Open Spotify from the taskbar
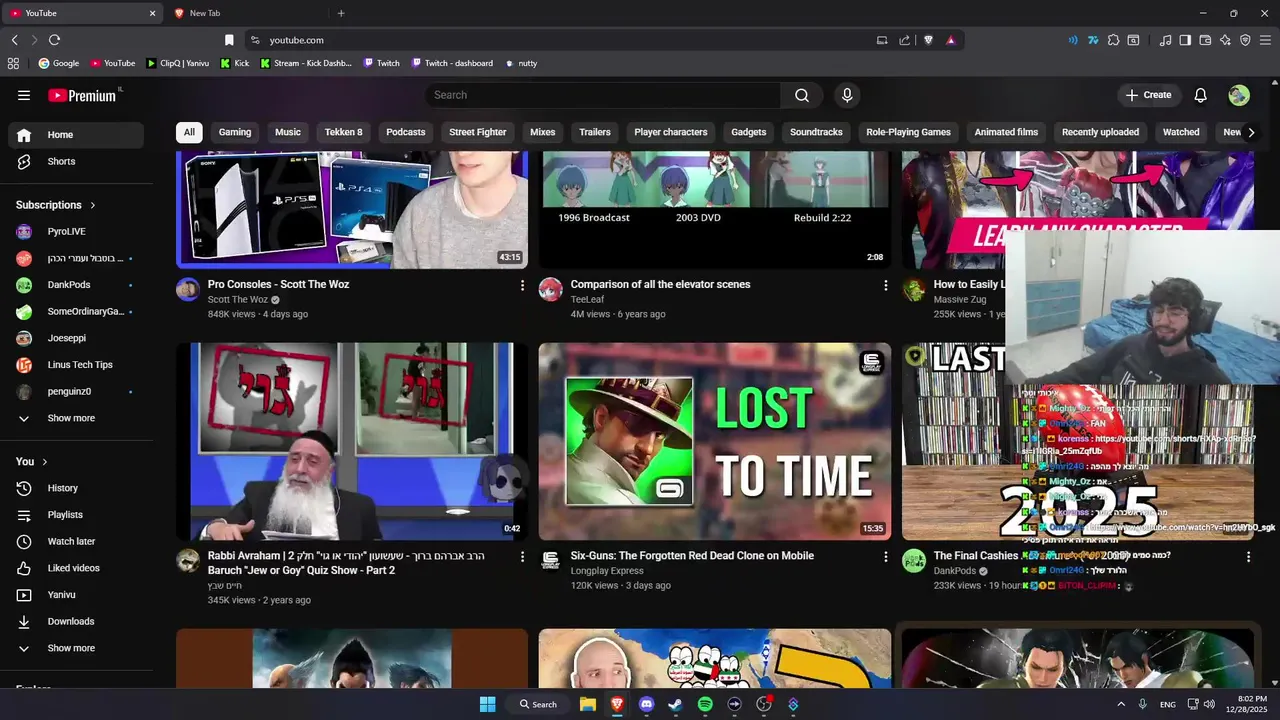This screenshot has width=1280, height=720. pyautogui.click(x=705, y=704)
